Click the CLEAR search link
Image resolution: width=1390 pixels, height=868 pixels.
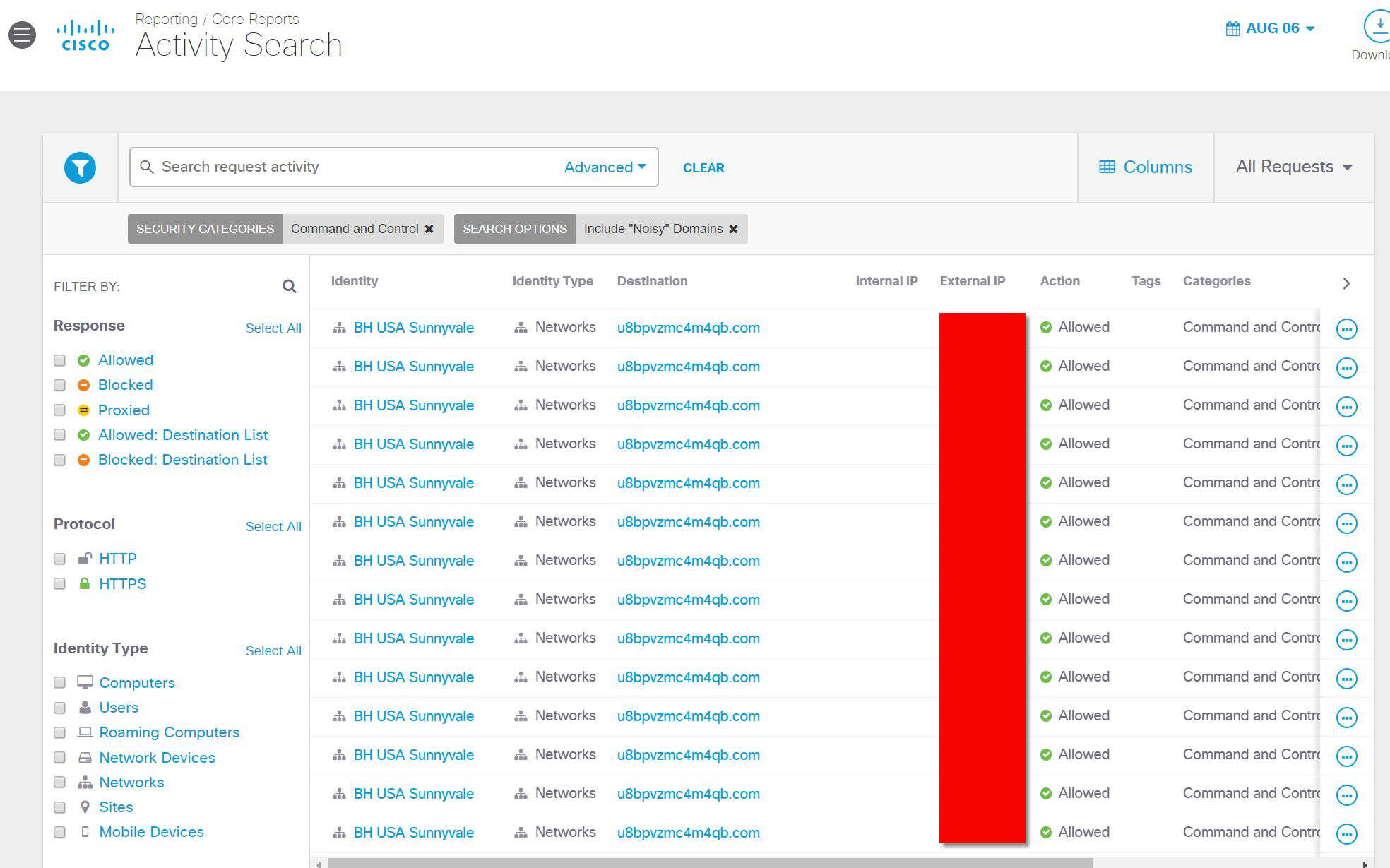click(x=703, y=168)
